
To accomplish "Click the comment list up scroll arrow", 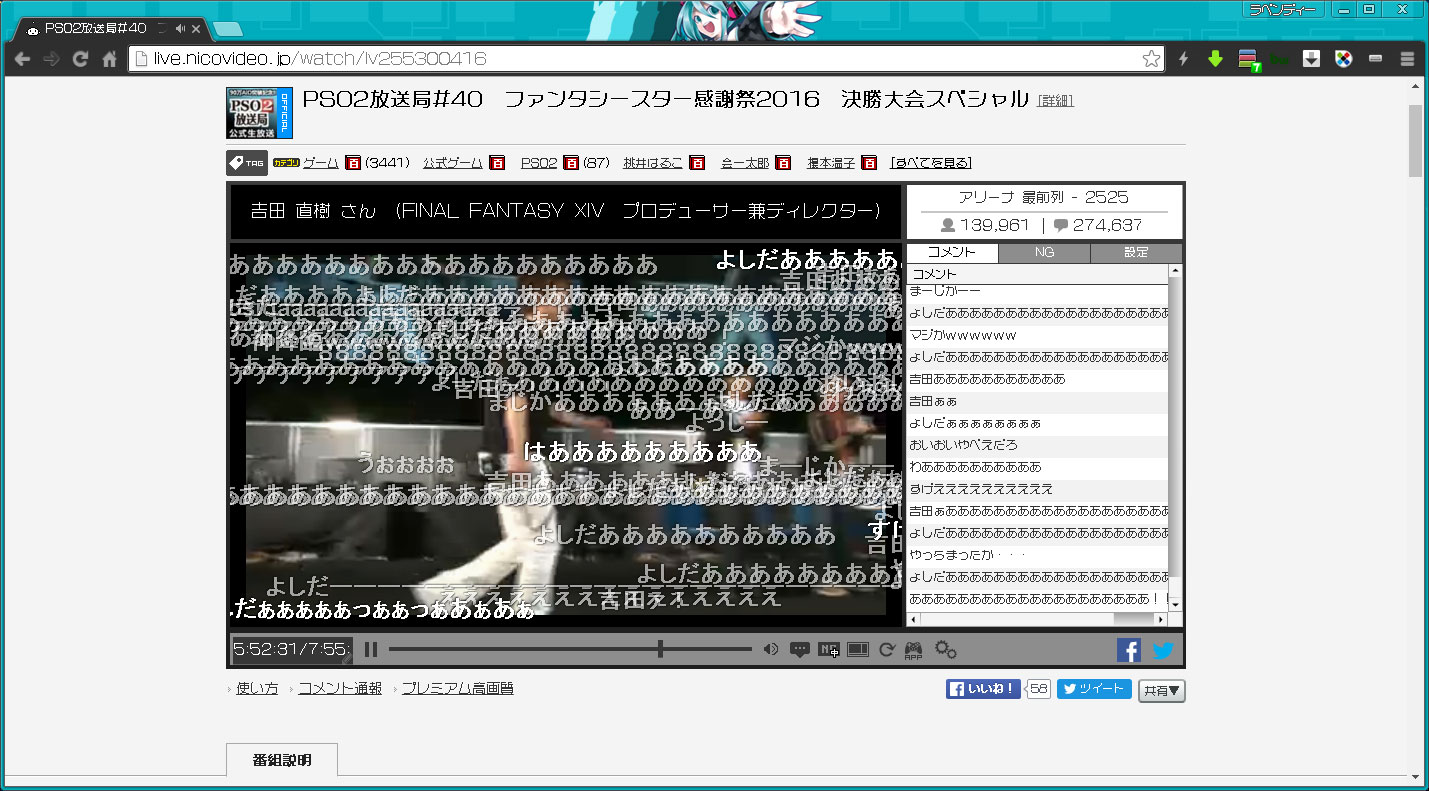I will (x=1175, y=271).
